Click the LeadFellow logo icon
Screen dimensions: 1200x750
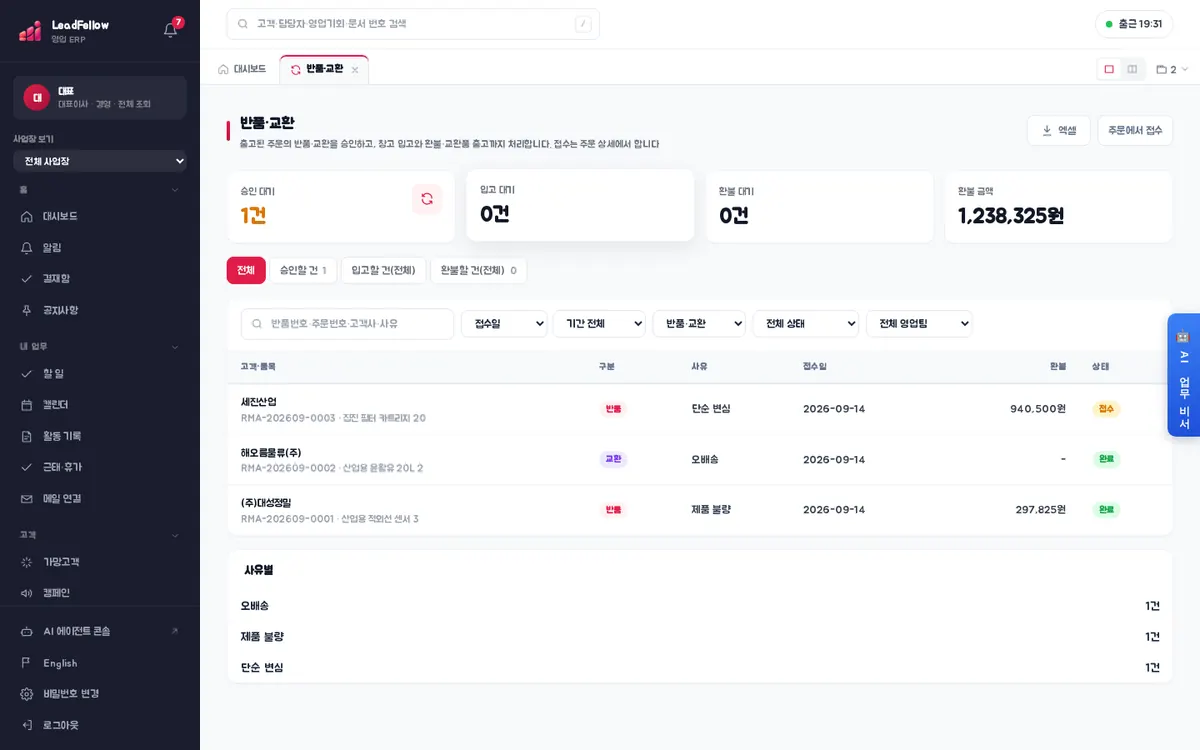pos(30,31)
